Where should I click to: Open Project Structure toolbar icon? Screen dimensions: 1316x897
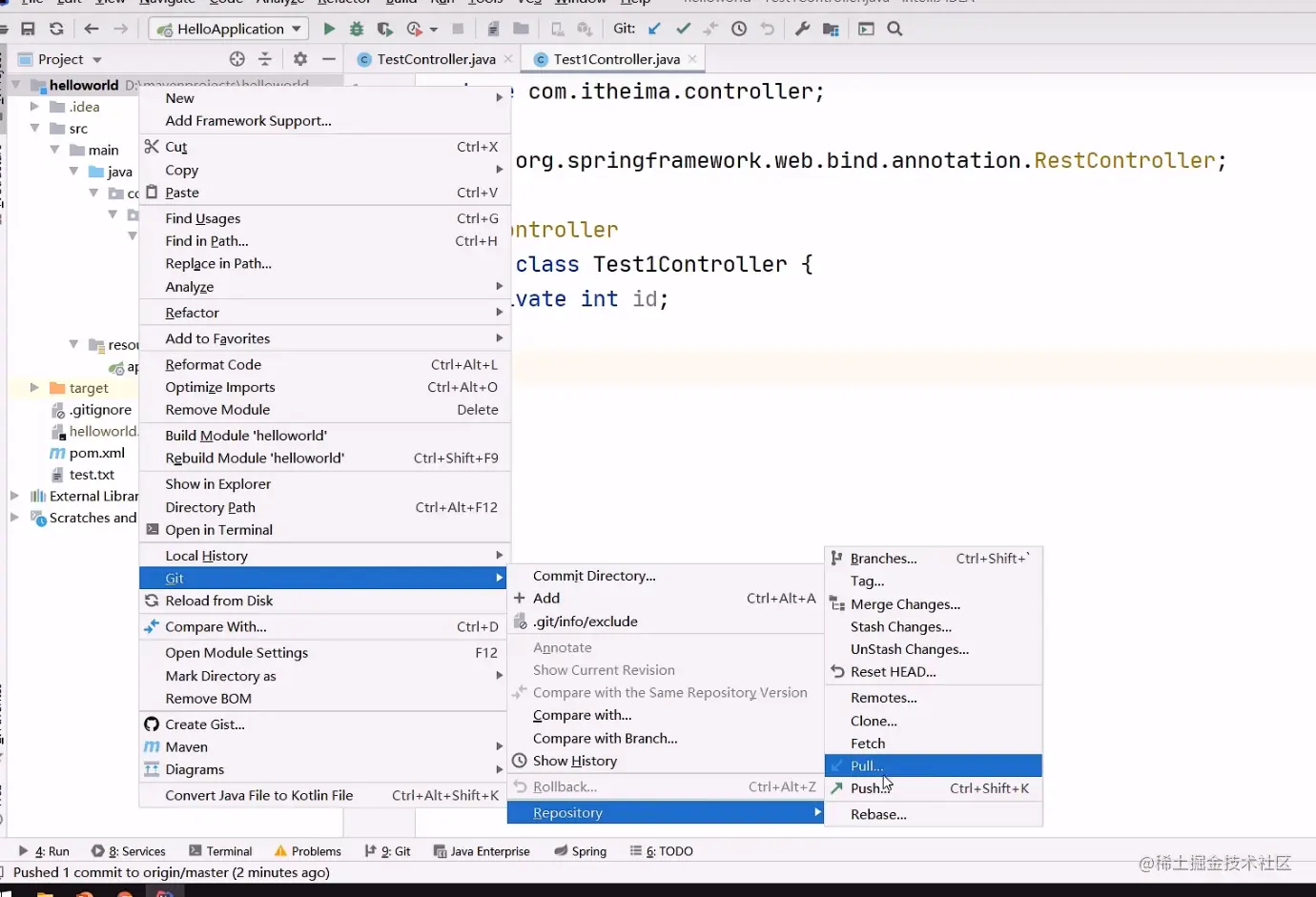pyautogui.click(x=831, y=29)
